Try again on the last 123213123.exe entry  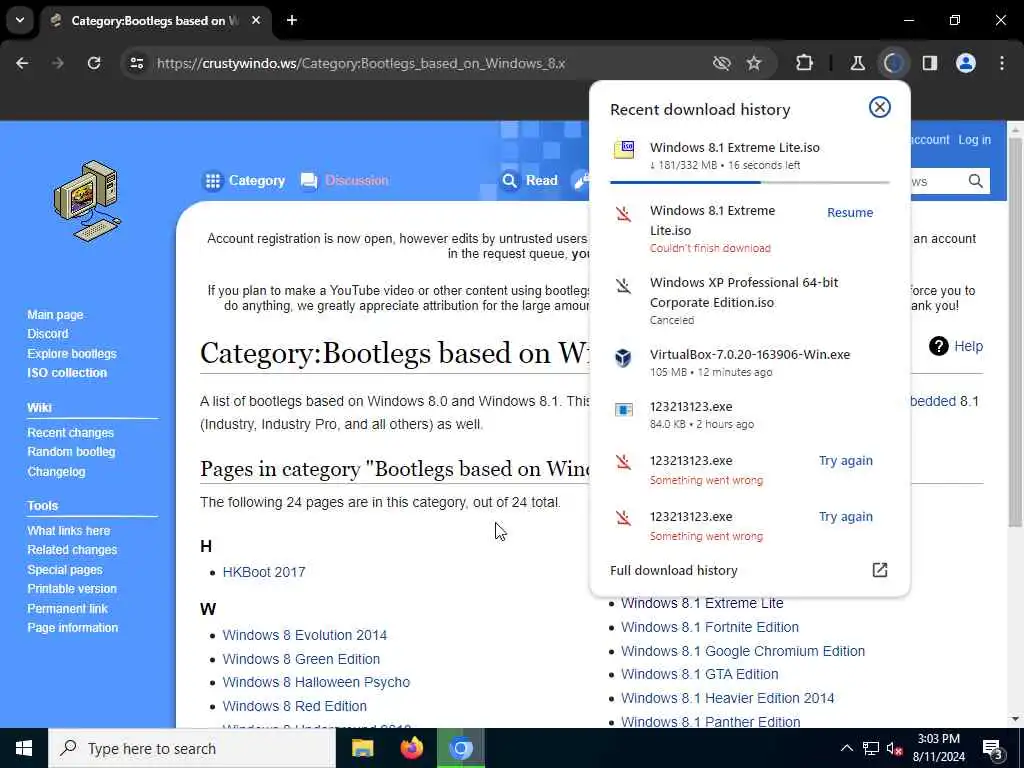[x=845, y=517]
